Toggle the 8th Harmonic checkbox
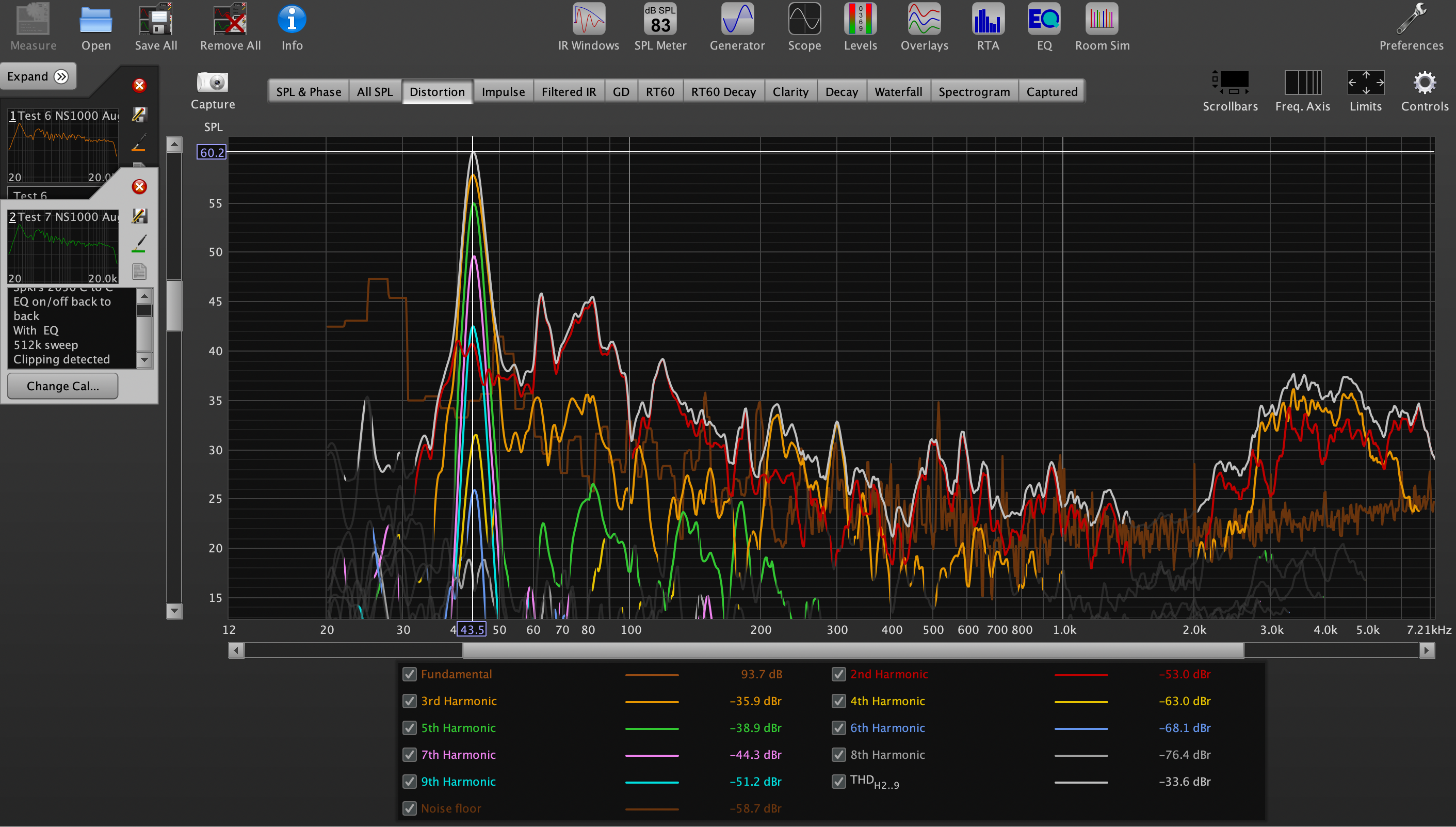 click(x=838, y=755)
